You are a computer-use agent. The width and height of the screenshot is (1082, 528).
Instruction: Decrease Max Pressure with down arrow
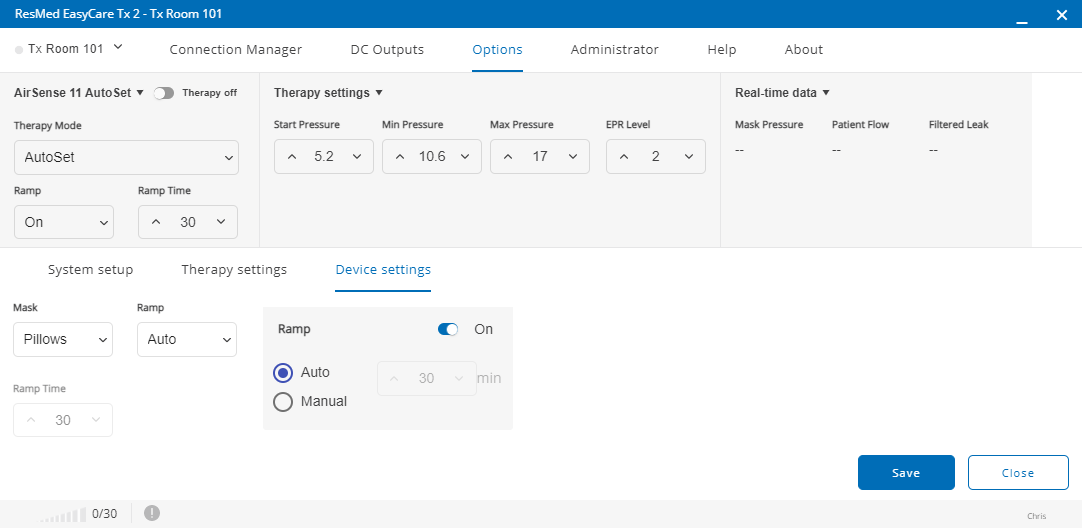click(x=573, y=157)
